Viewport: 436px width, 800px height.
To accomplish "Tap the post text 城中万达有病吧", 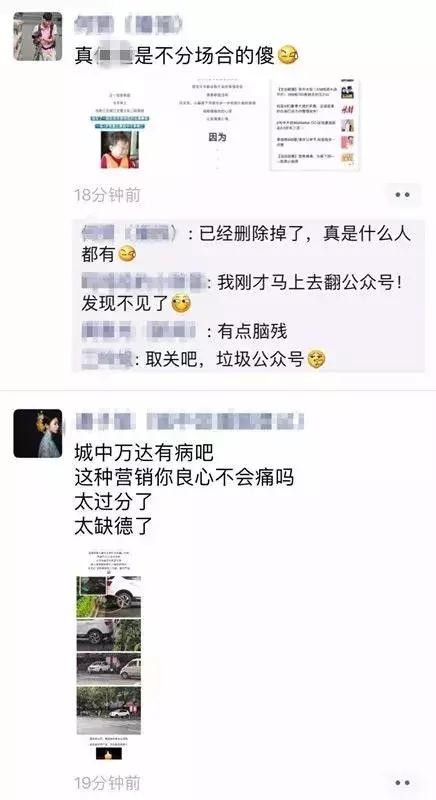I will 144,453.
